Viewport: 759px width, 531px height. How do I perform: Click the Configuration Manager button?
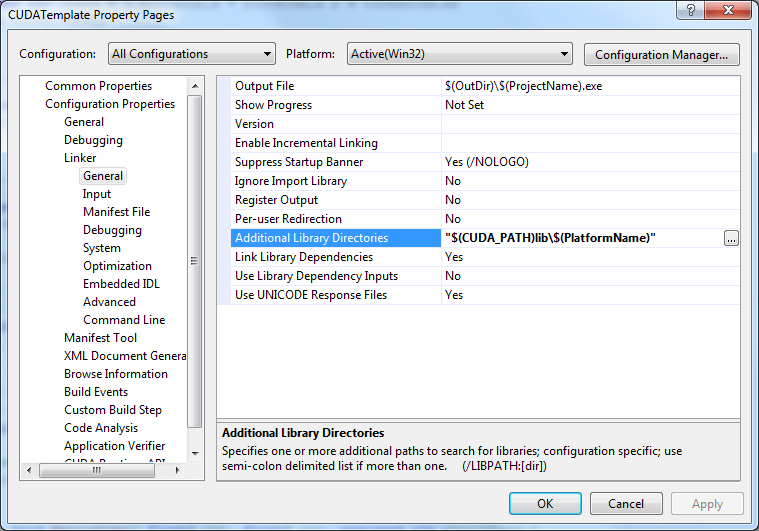tap(661, 55)
